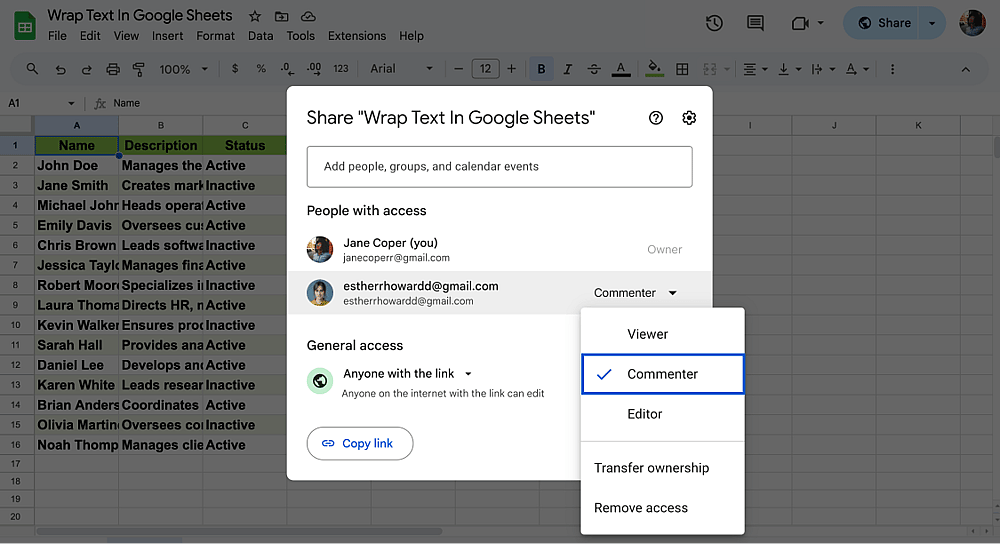Undo the last action

pos(61,69)
